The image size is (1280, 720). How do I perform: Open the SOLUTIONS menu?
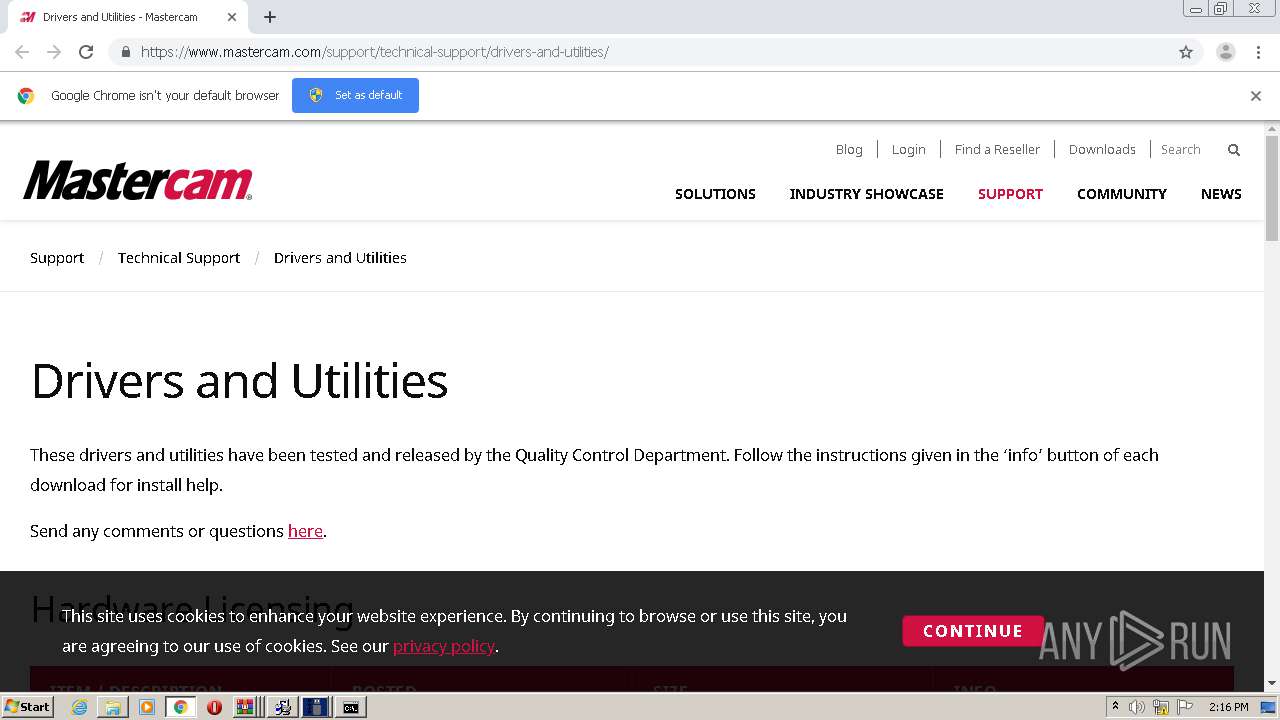(715, 194)
